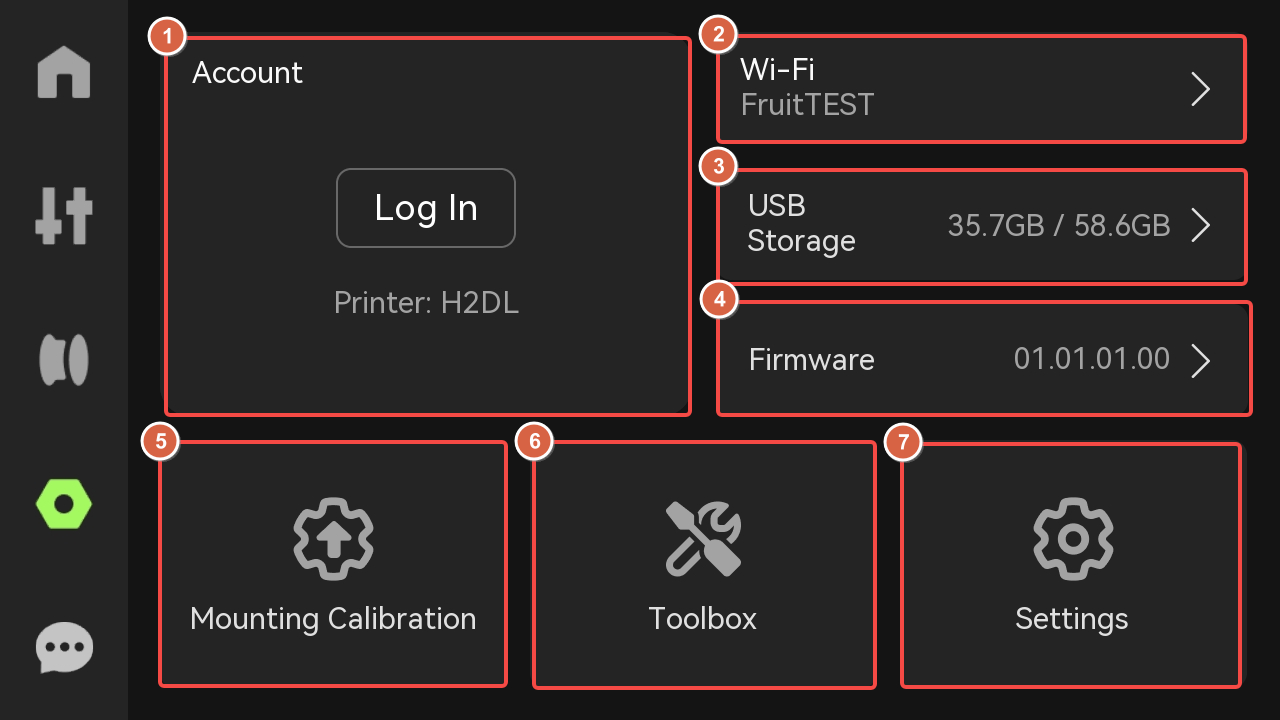Screen dimensions: 1280x720
Task: Click the Log In button
Action: (426, 208)
